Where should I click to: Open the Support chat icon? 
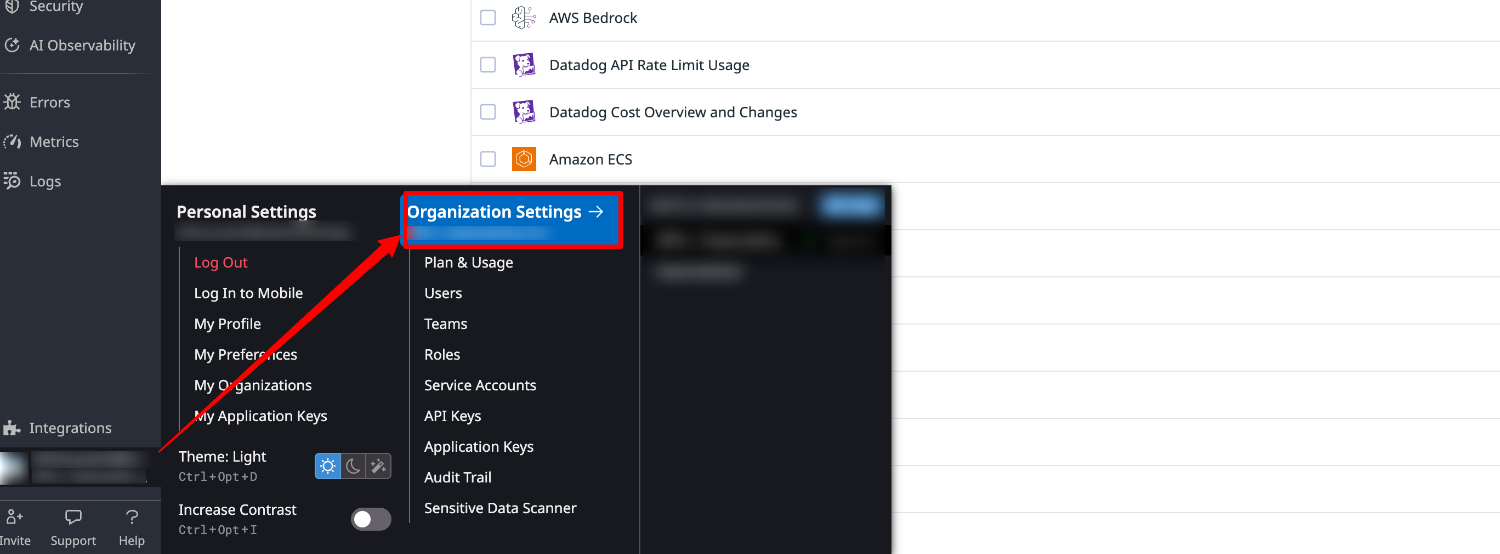(x=73, y=517)
